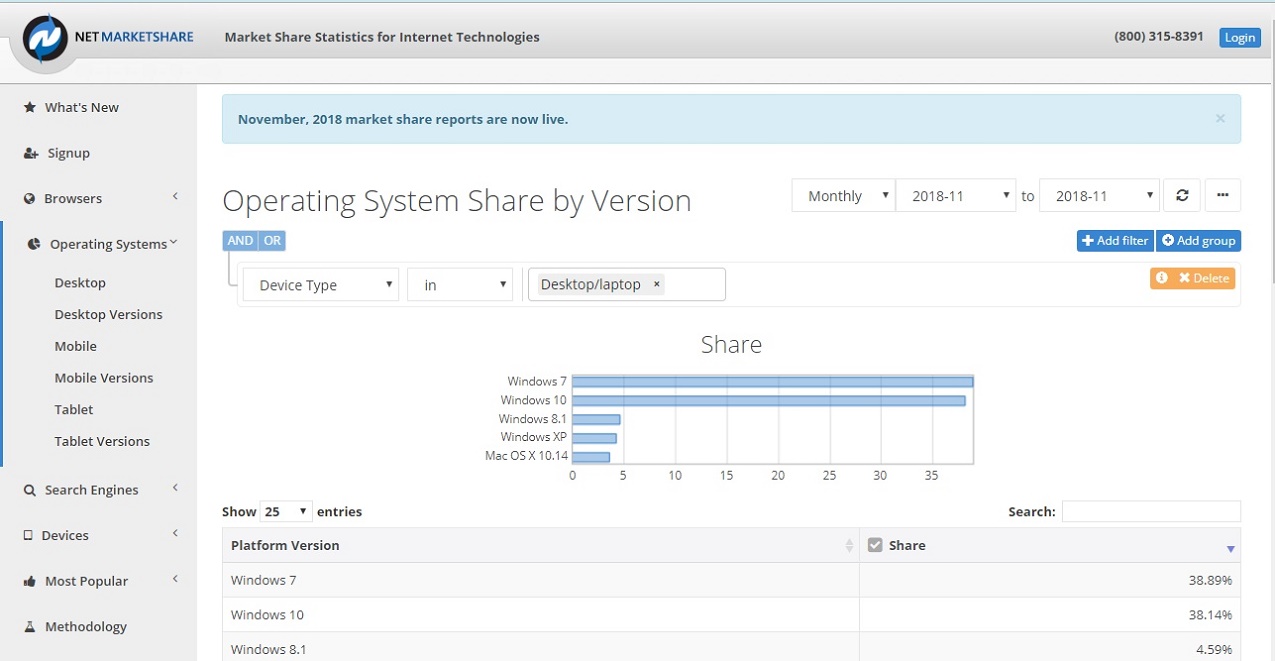The image size is (1275, 661).
Task: Click the Mac OS X 10.14 chart bar
Action: (591, 457)
